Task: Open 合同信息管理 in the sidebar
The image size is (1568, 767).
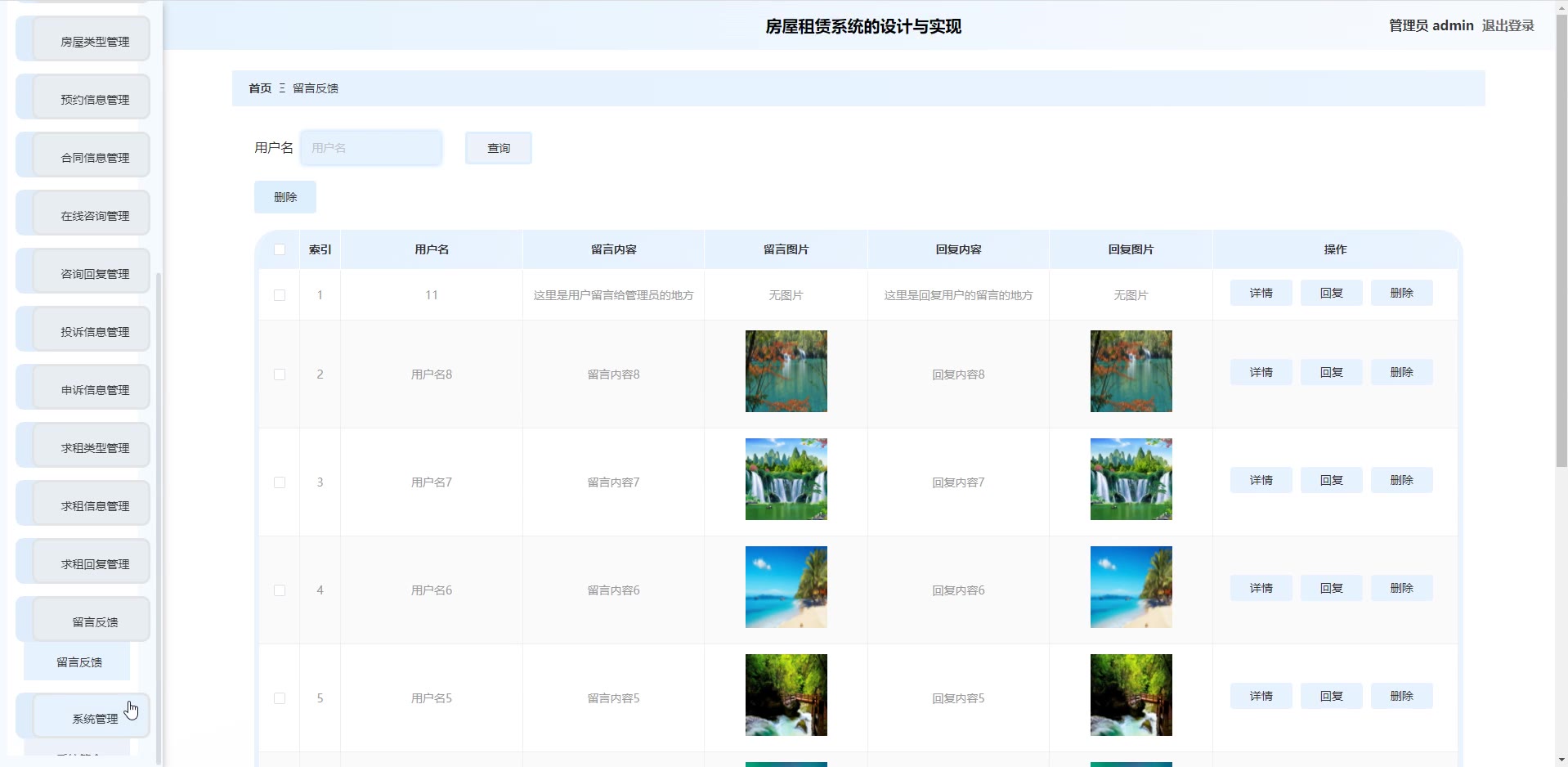Action: pos(94,158)
